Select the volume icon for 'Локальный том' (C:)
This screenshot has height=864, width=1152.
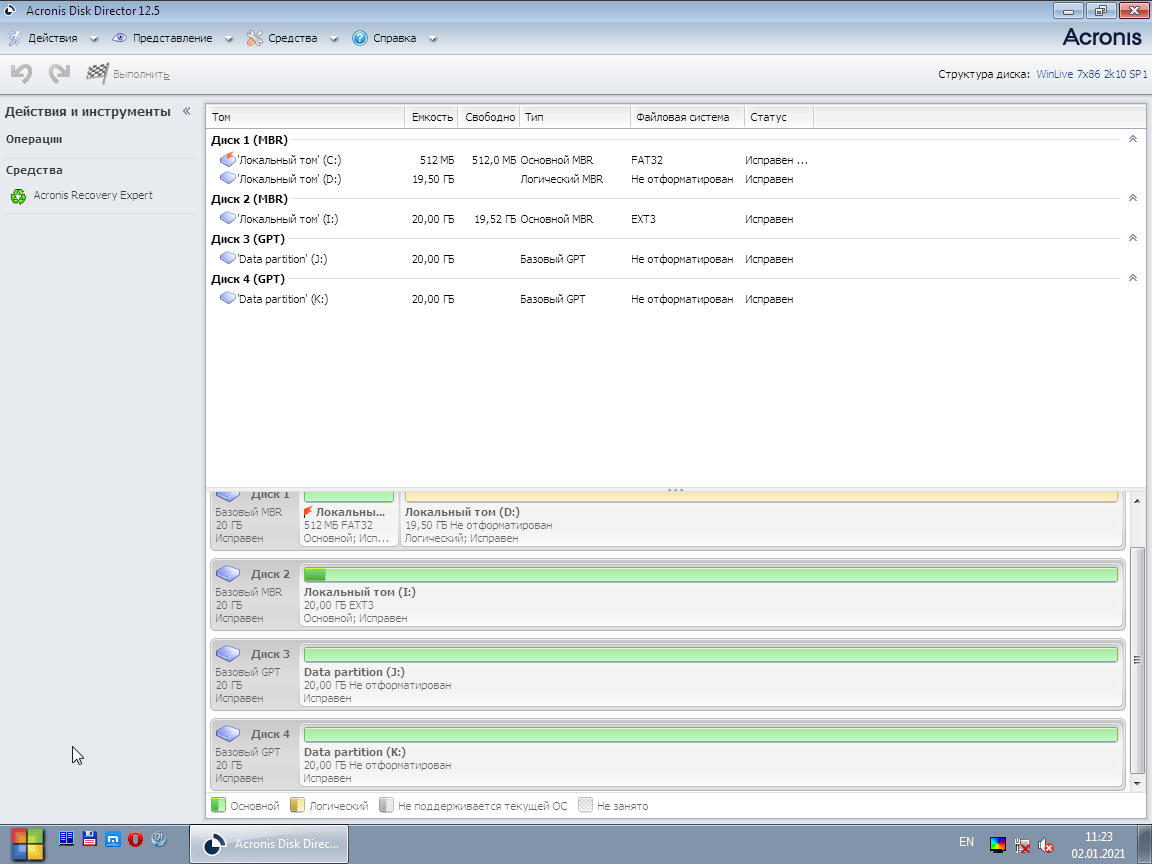228,159
